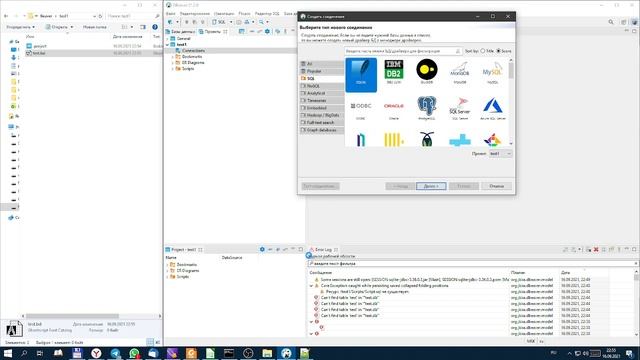Select the Analytical driver category
This screenshot has height=360, width=640.
click(322, 93)
